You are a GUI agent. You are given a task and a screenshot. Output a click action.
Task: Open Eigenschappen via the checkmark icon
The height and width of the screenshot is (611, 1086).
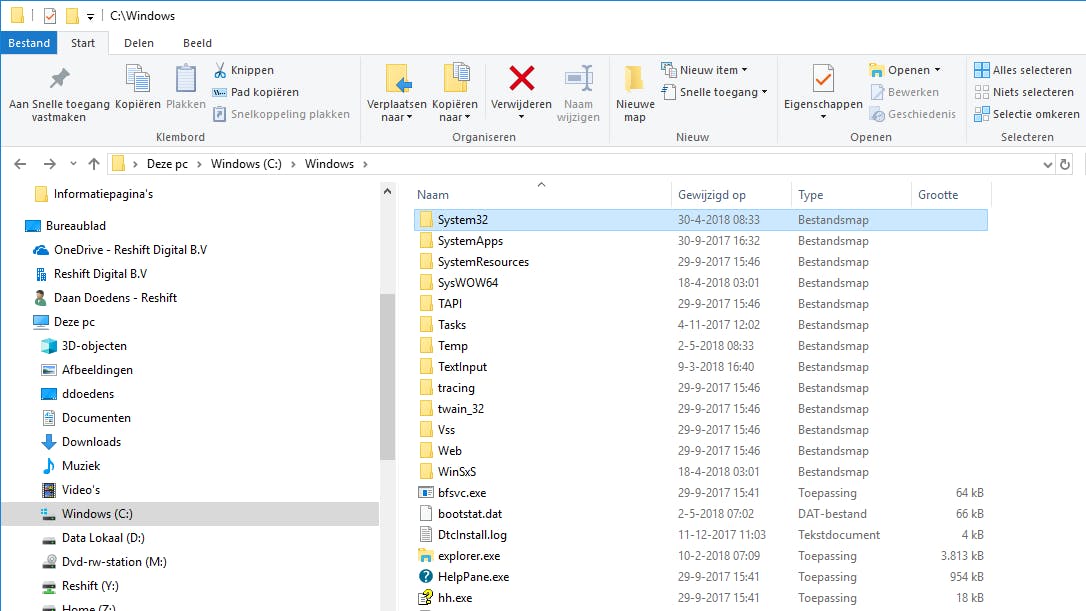824,78
